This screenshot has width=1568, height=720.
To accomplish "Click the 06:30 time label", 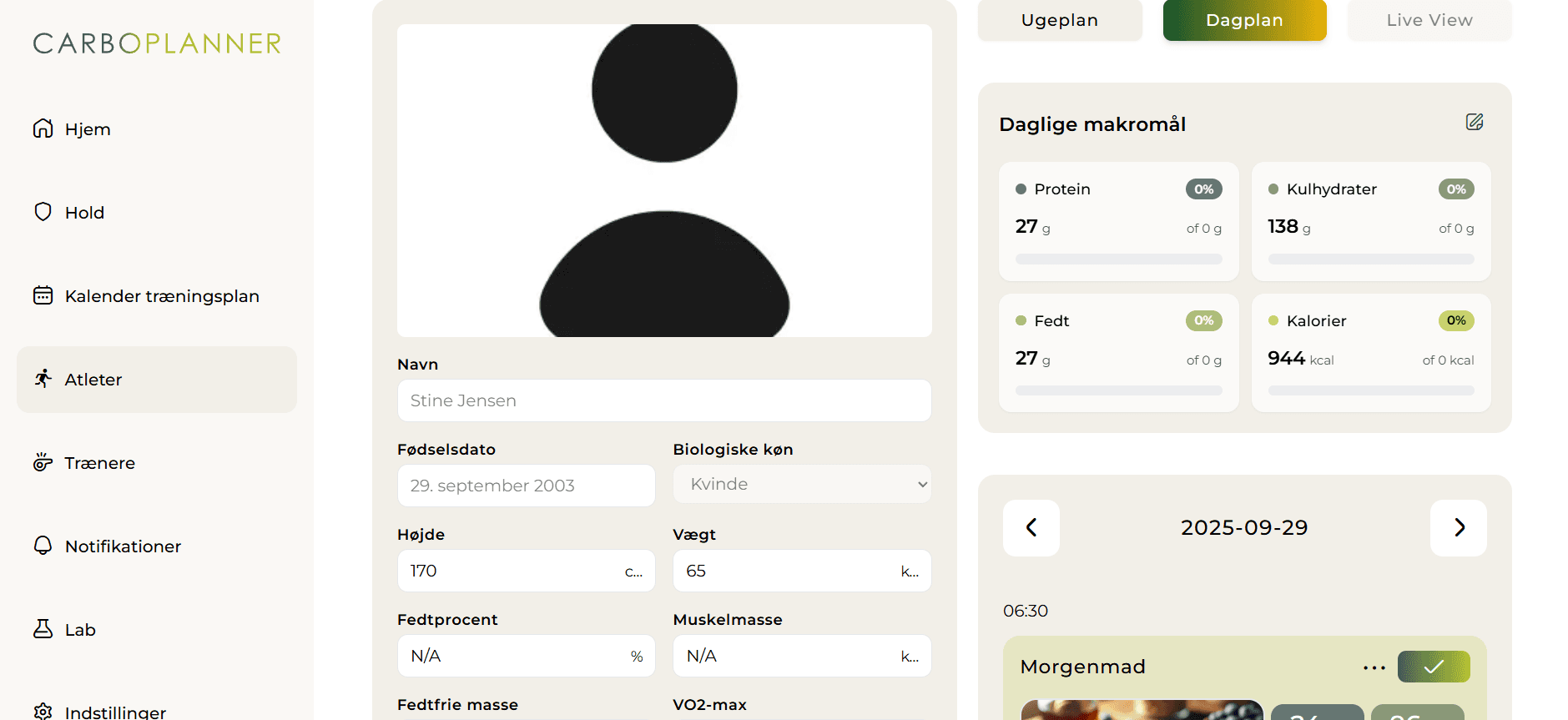I will tap(1026, 611).
